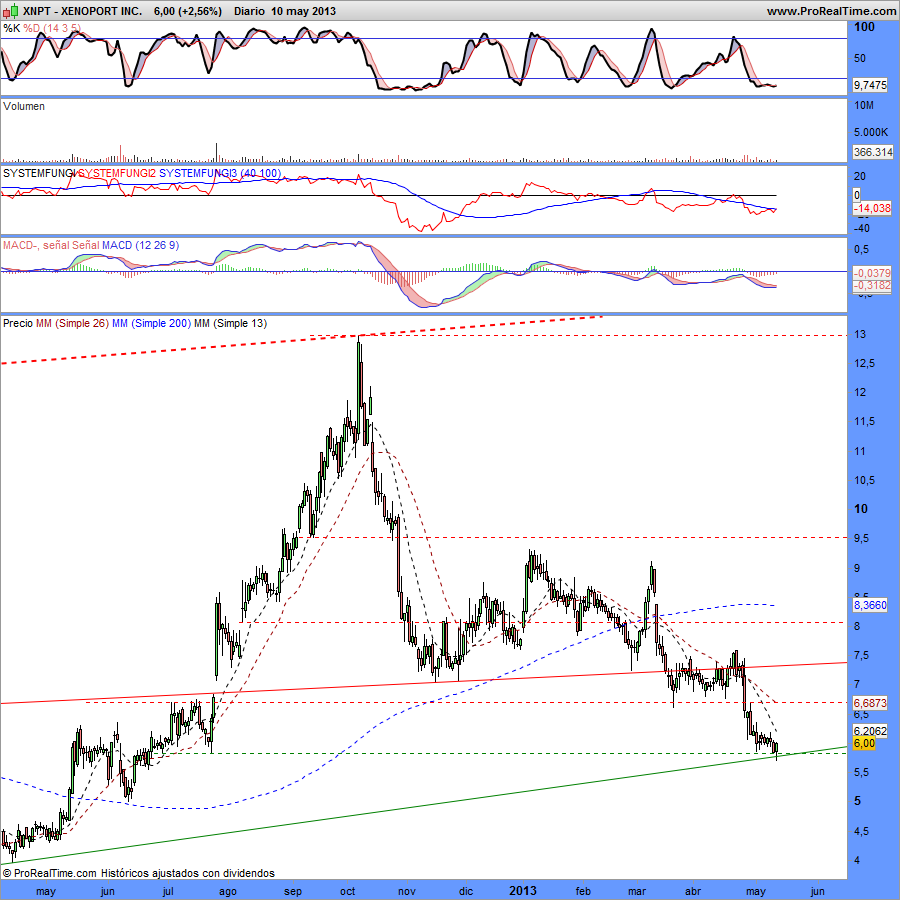The height and width of the screenshot is (900, 900).
Task: Click the '5,5' price axis label
Action: click(862, 773)
